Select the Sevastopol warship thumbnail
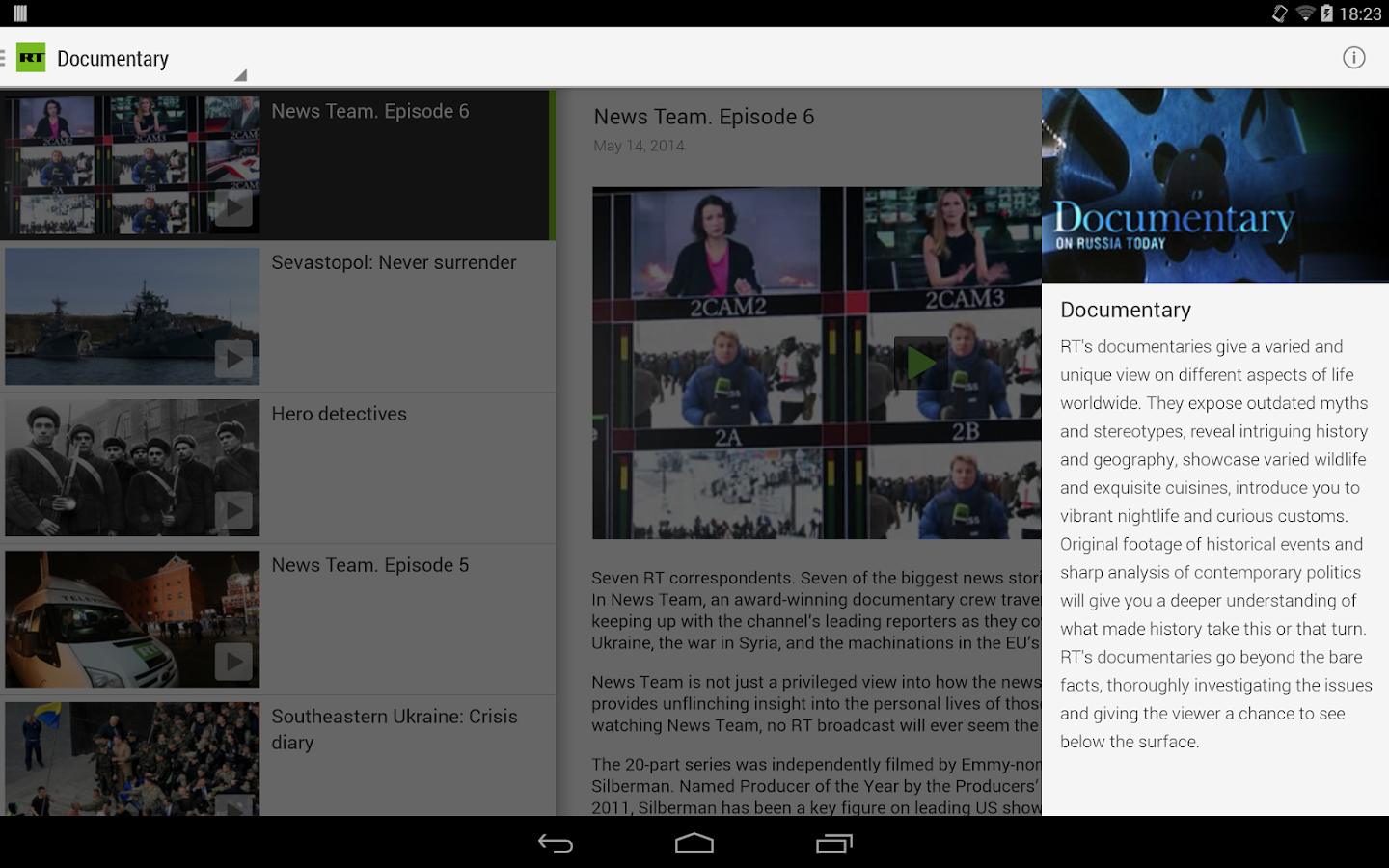The height and width of the screenshot is (868, 1389). [x=132, y=317]
